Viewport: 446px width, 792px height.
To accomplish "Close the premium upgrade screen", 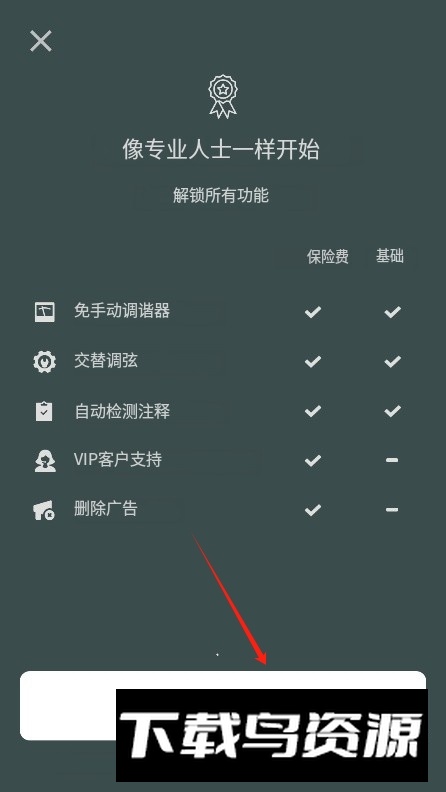I will (41, 41).
